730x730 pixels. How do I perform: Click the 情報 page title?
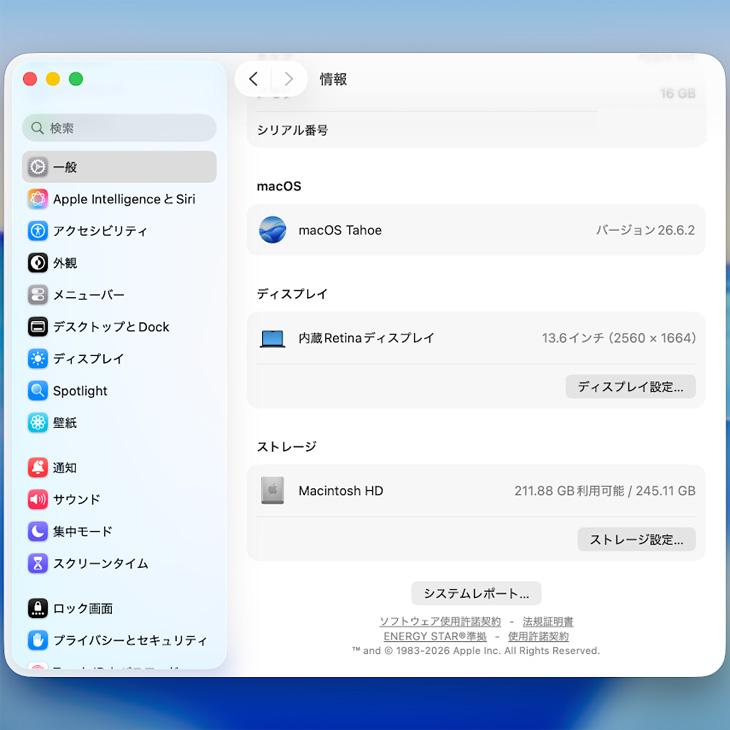point(333,79)
